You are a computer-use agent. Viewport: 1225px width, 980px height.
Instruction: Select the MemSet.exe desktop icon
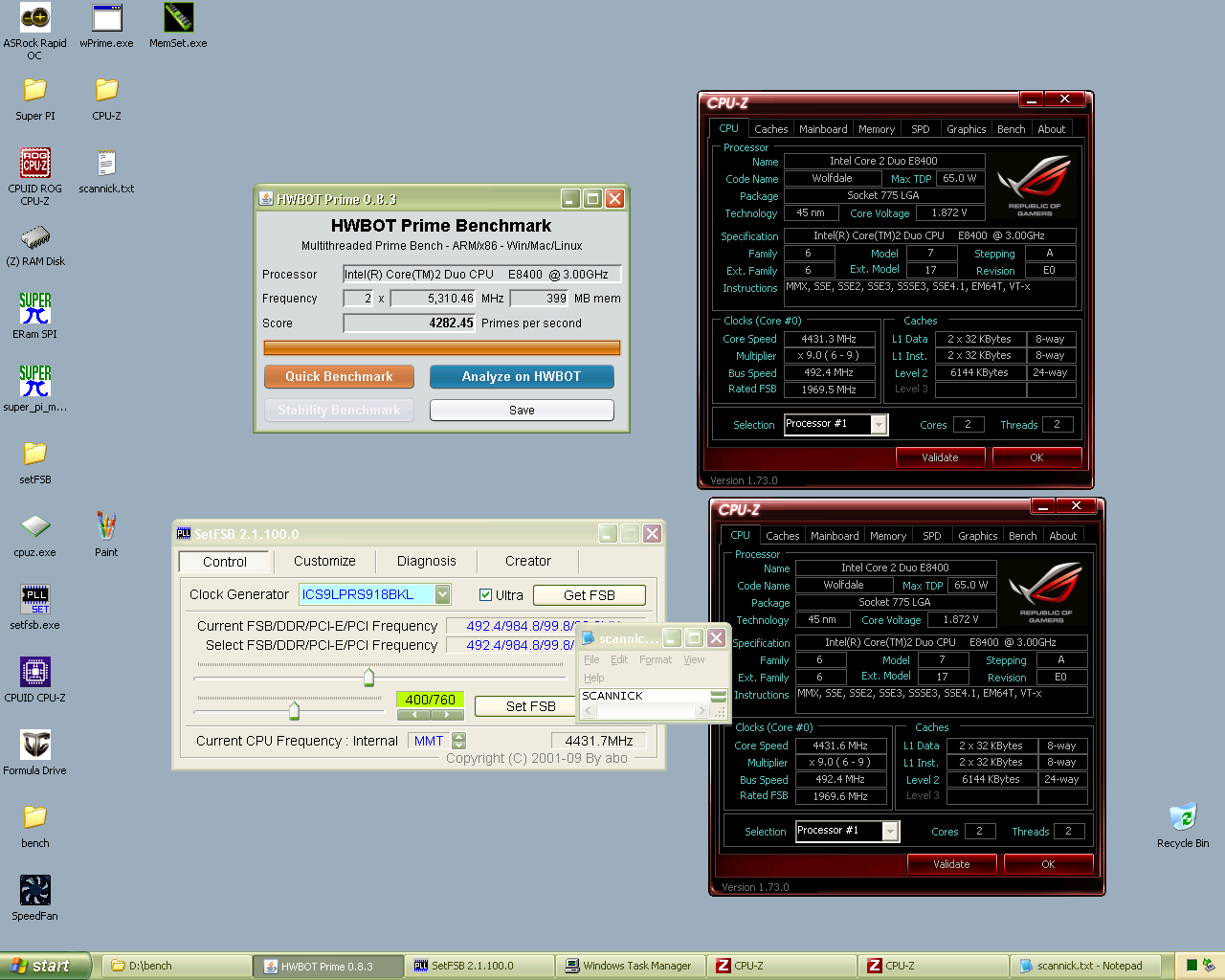(178, 25)
